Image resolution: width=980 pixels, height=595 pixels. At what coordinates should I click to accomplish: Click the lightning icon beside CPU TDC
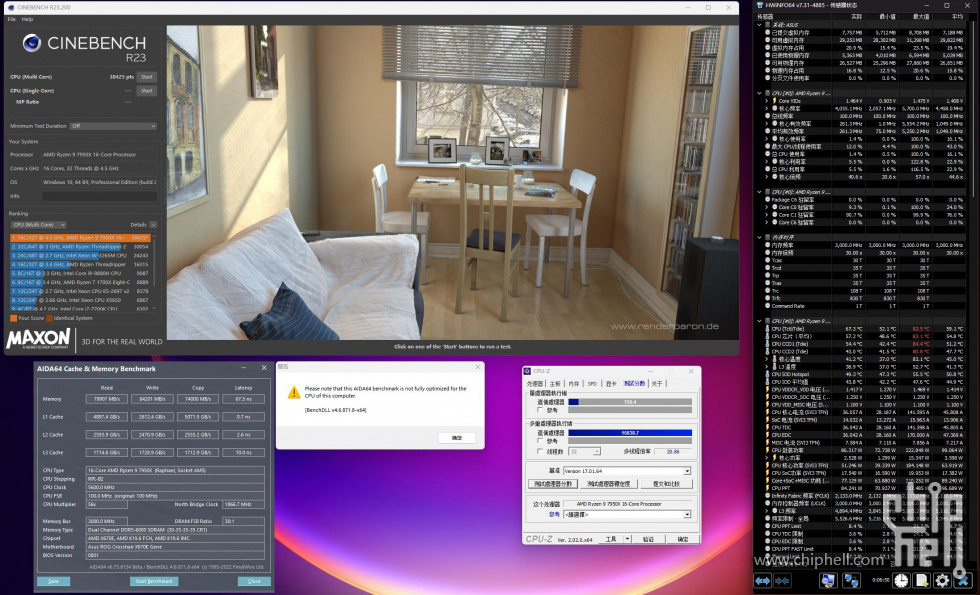point(768,428)
